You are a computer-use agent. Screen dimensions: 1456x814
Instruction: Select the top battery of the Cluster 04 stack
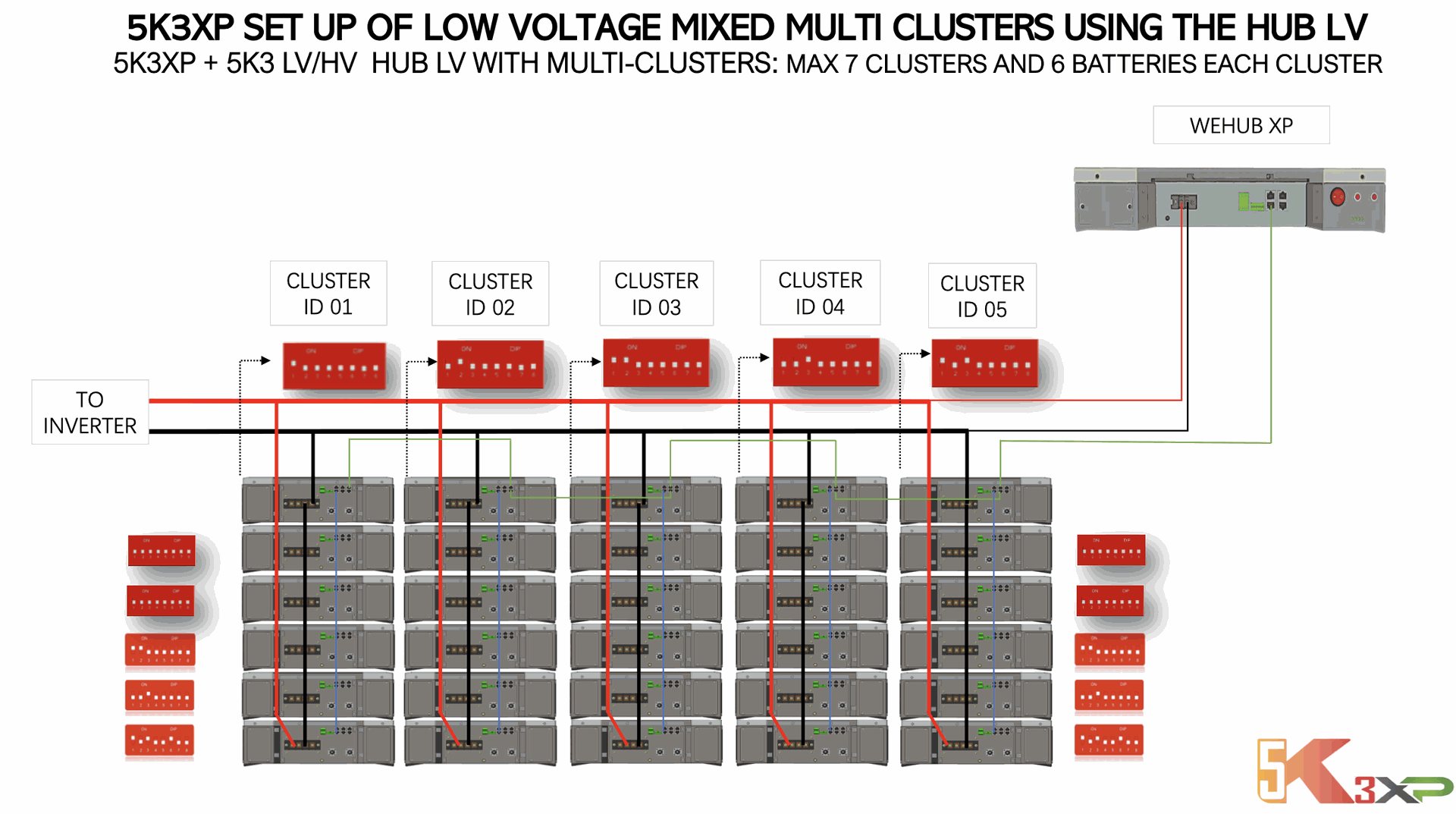click(811, 501)
